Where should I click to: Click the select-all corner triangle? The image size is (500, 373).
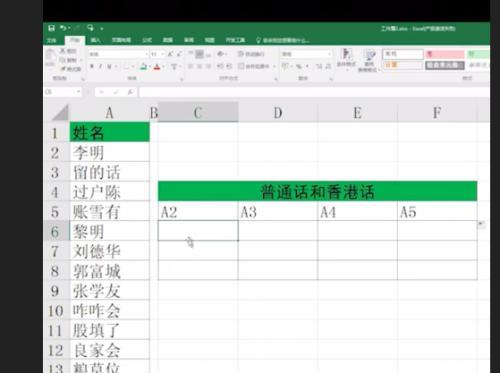click(x=60, y=113)
